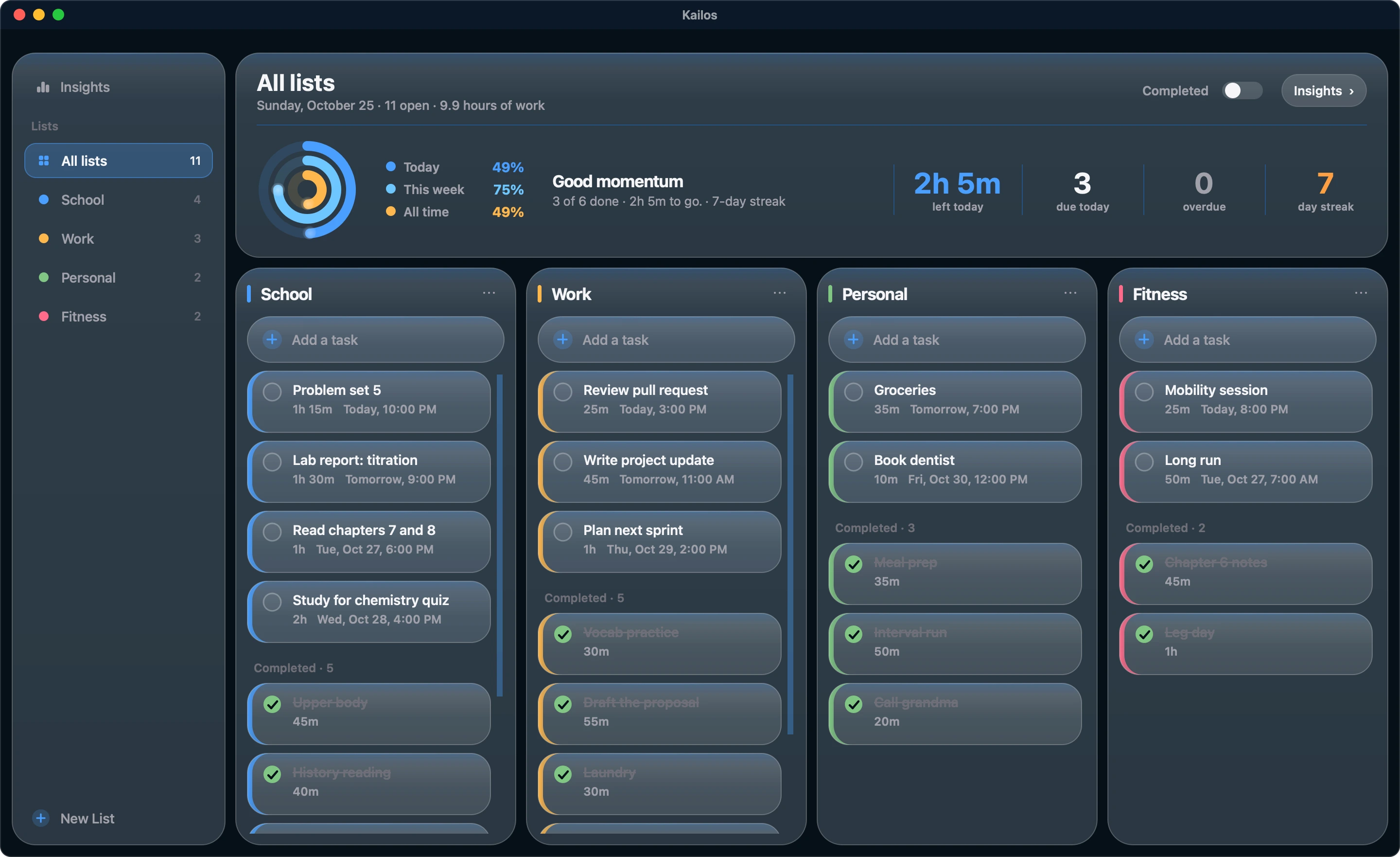Click the All lists grid icon
Image resolution: width=1400 pixels, height=857 pixels.
44,161
